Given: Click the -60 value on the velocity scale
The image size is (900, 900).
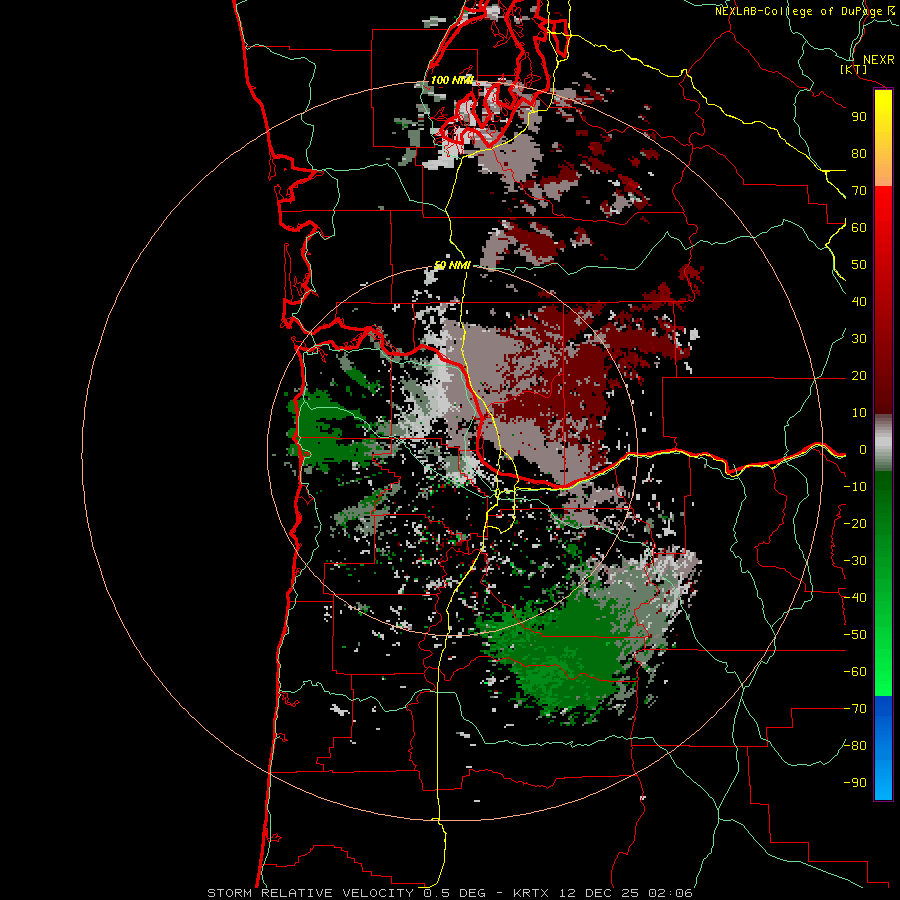Looking at the screenshot, I should coord(855,672).
